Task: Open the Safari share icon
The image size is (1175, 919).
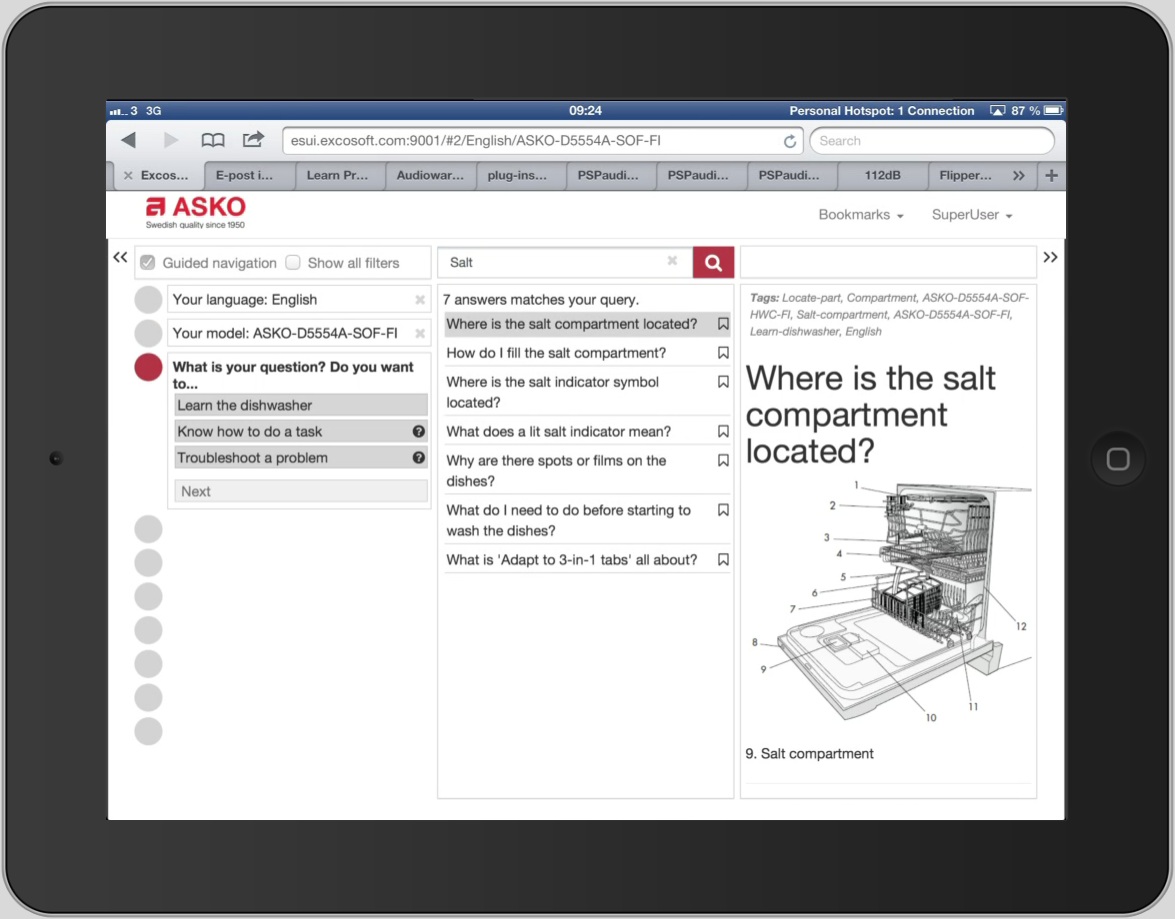Action: tap(254, 140)
